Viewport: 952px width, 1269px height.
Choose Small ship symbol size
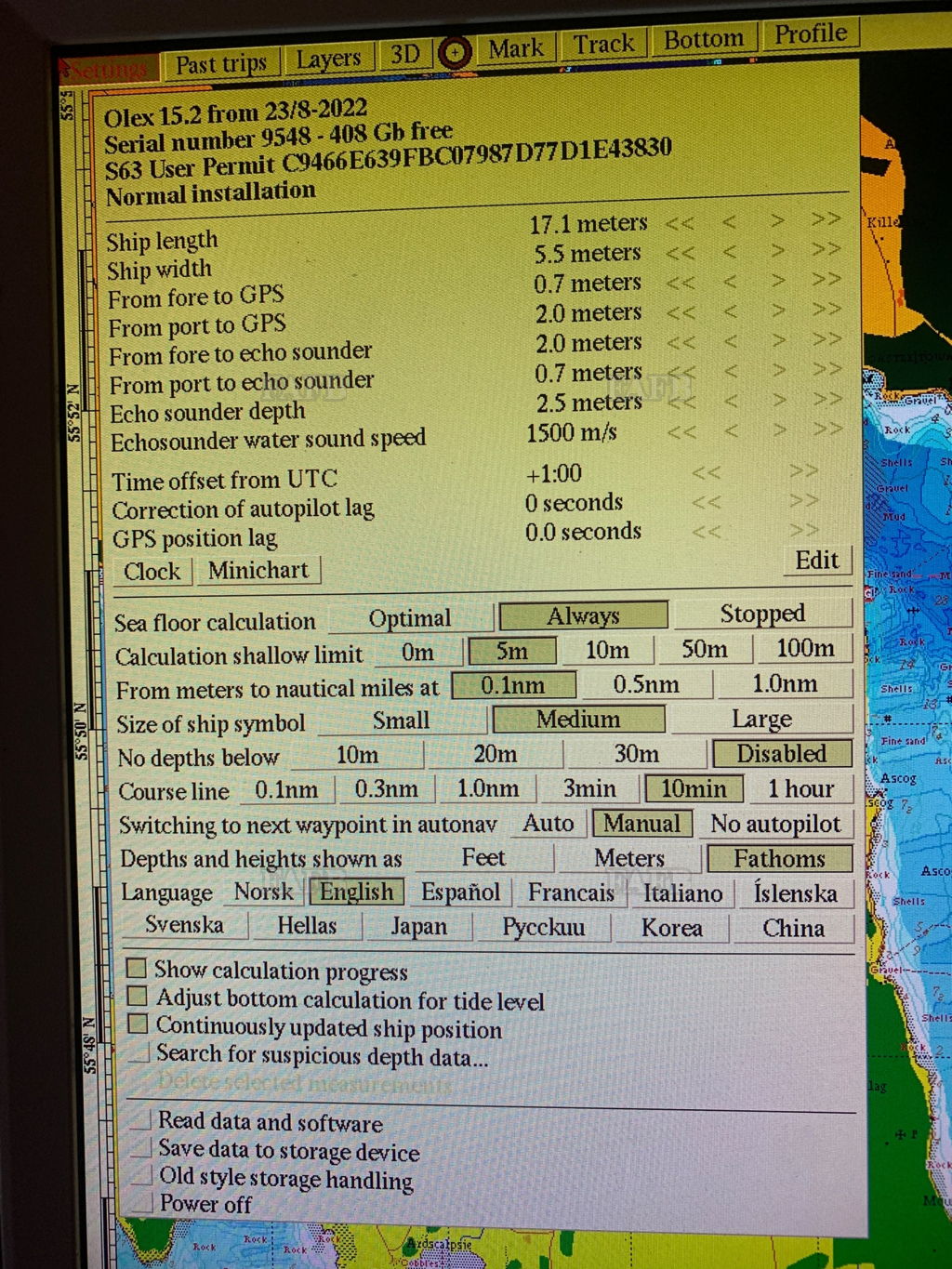pos(401,721)
